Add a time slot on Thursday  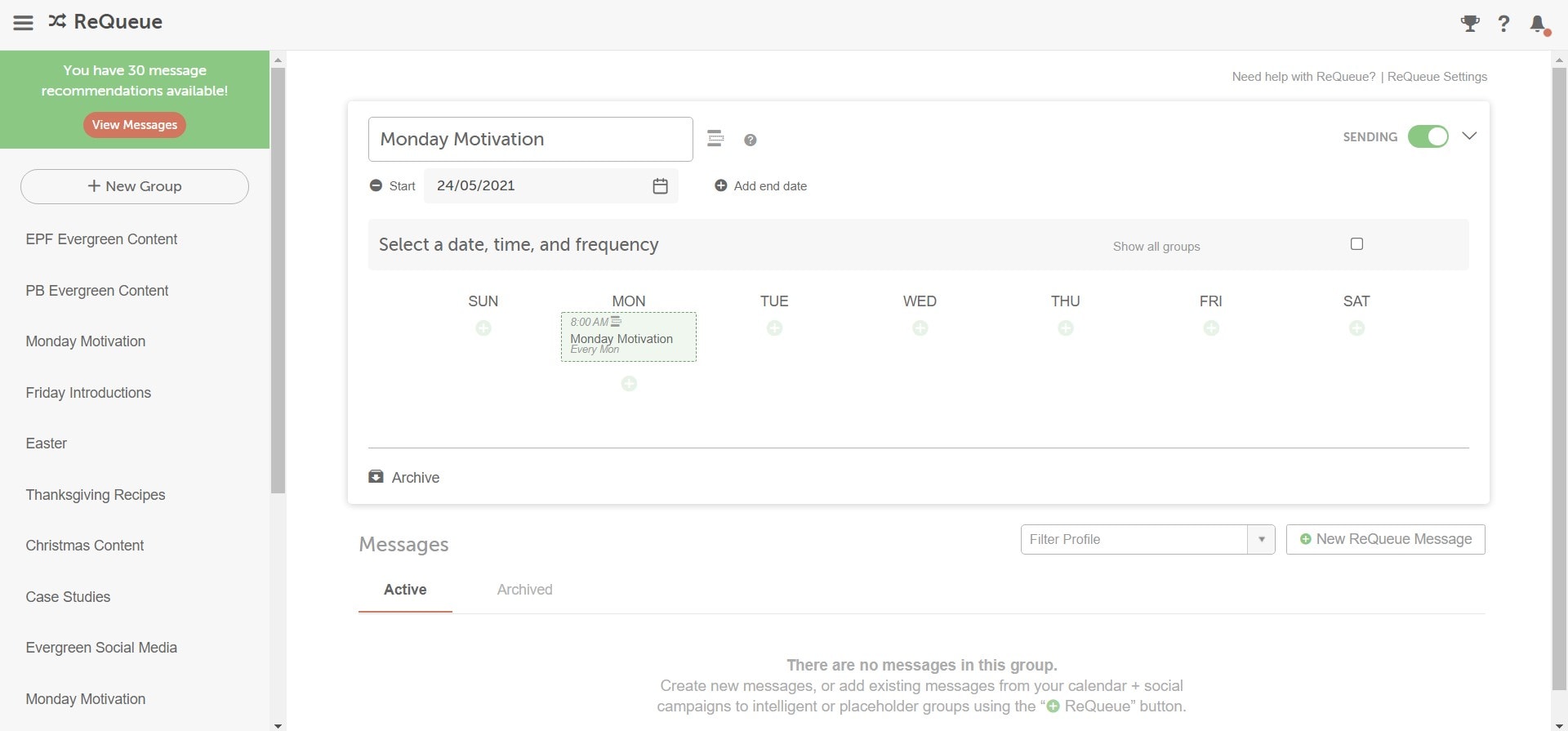point(1066,328)
